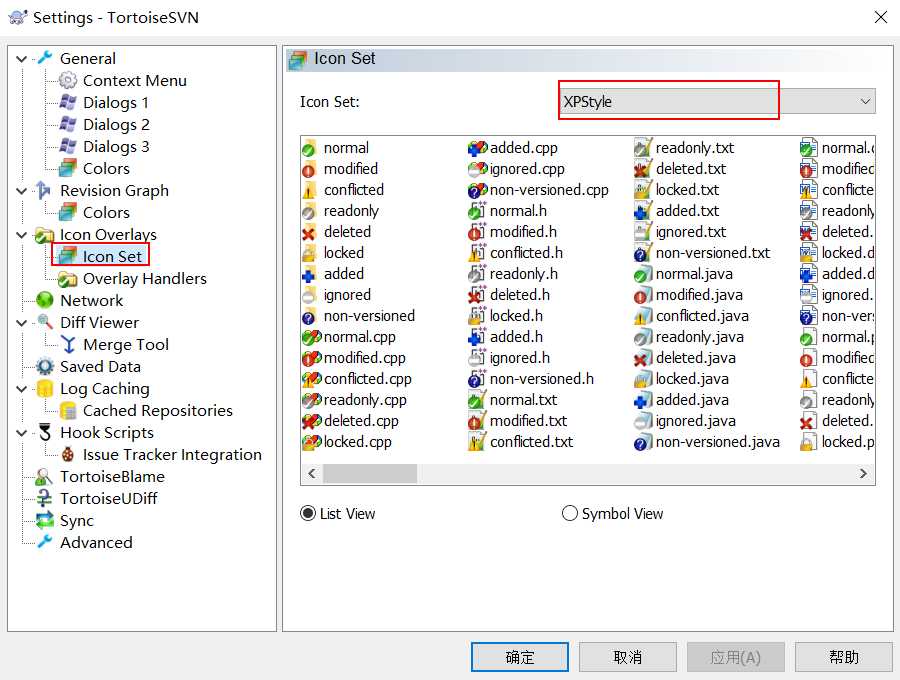The height and width of the screenshot is (680, 900).
Task: Select readonly.txt in the icon list
Action: coord(695,147)
